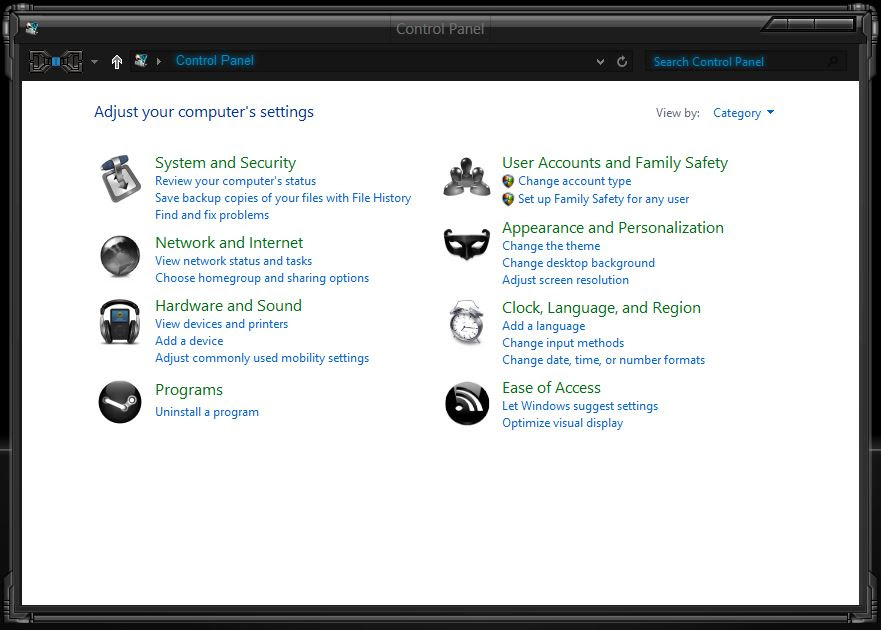Click Change input methods
This screenshot has height=630, width=881.
[563, 343]
